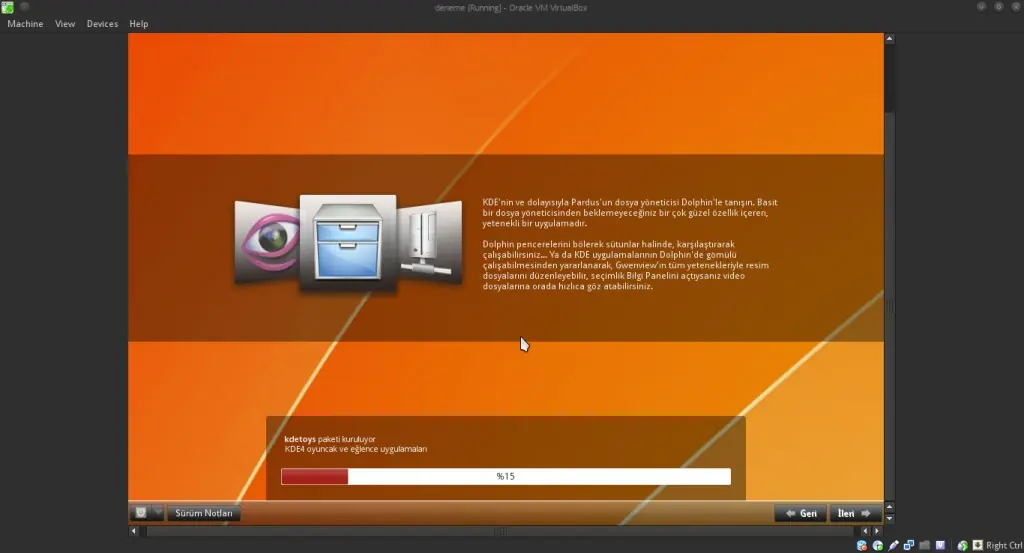Click the Right Ctrl host key label
Image resolution: width=1024 pixels, height=553 pixels.
pyautogui.click(x=1004, y=545)
